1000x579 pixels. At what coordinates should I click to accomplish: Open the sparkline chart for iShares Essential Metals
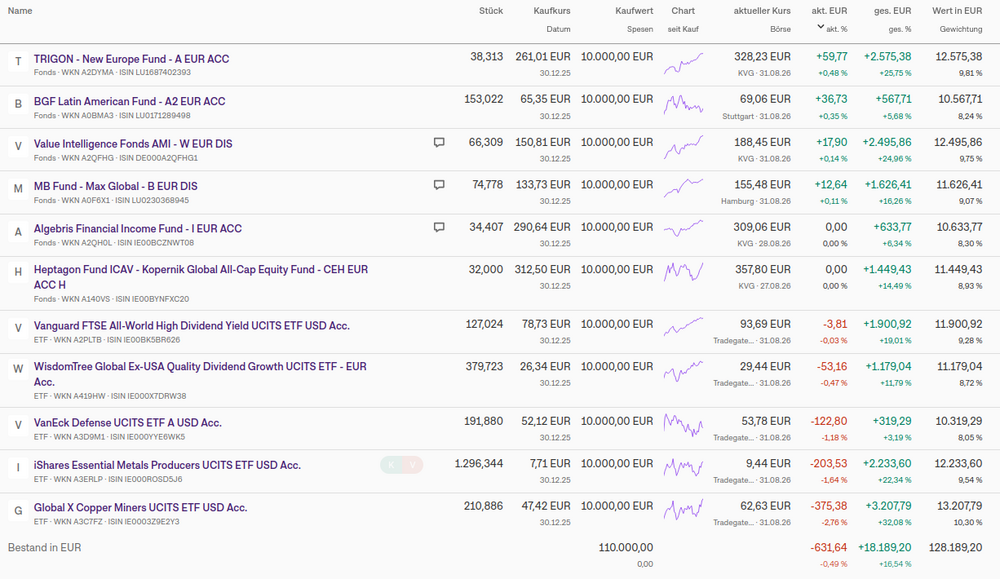point(683,468)
